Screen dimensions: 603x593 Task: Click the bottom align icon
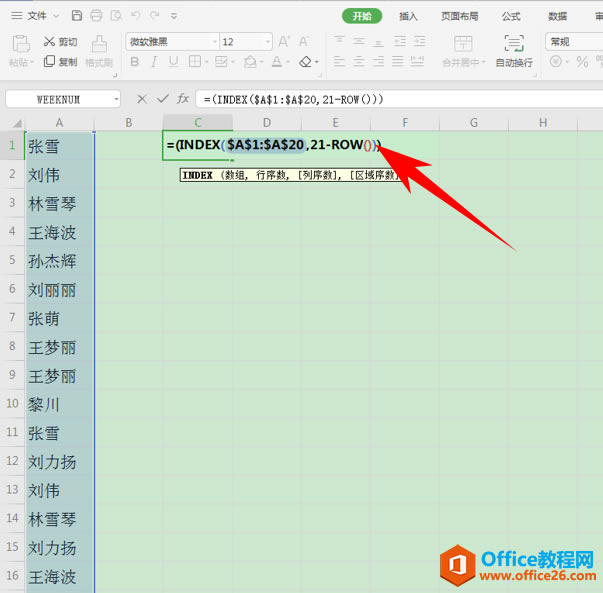[x=378, y=41]
